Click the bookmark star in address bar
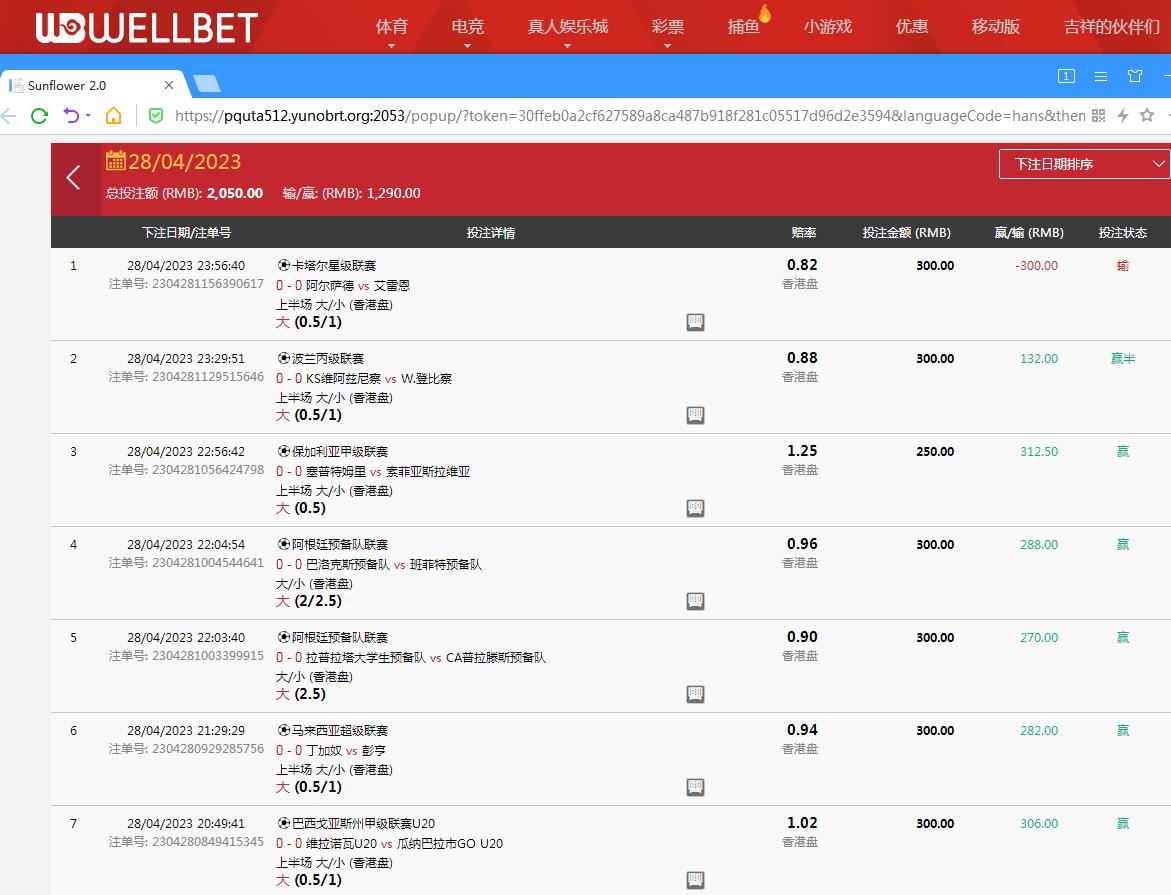 tap(1147, 116)
